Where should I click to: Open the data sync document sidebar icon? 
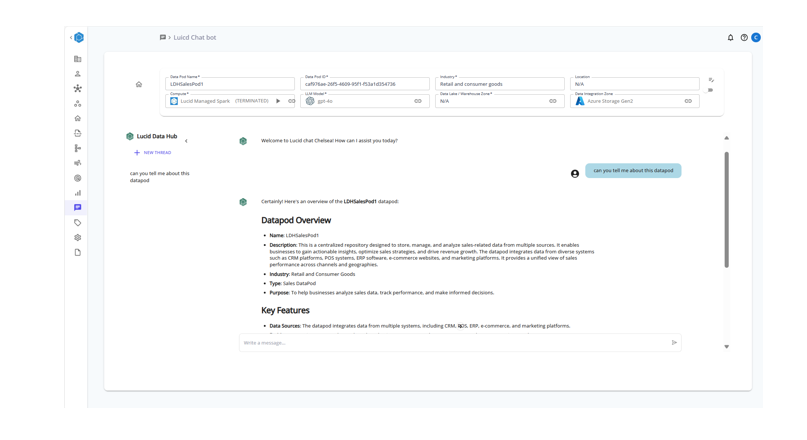tap(78, 133)
